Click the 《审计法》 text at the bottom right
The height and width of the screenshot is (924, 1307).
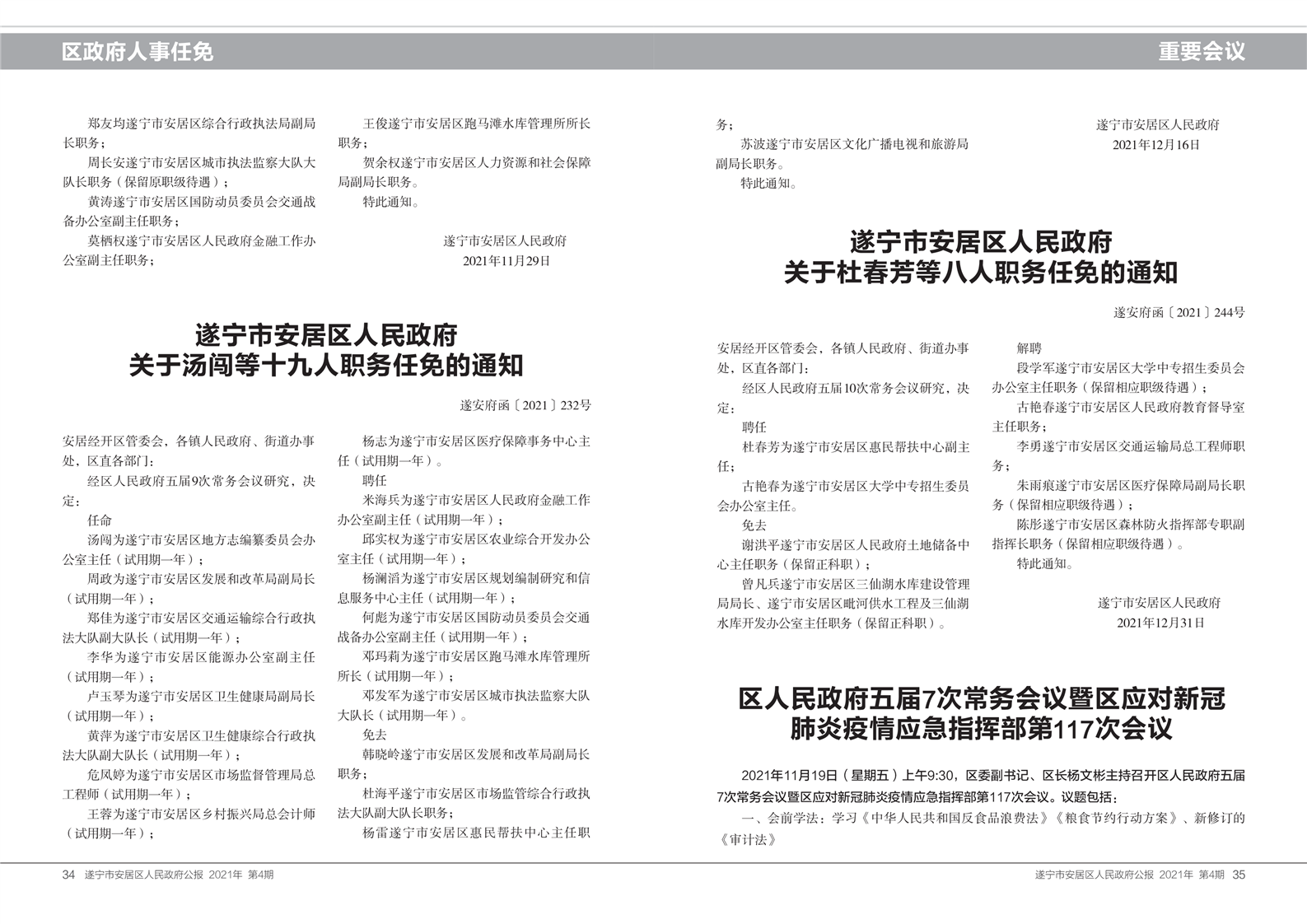pyautogui.click(x=748, y=839)
